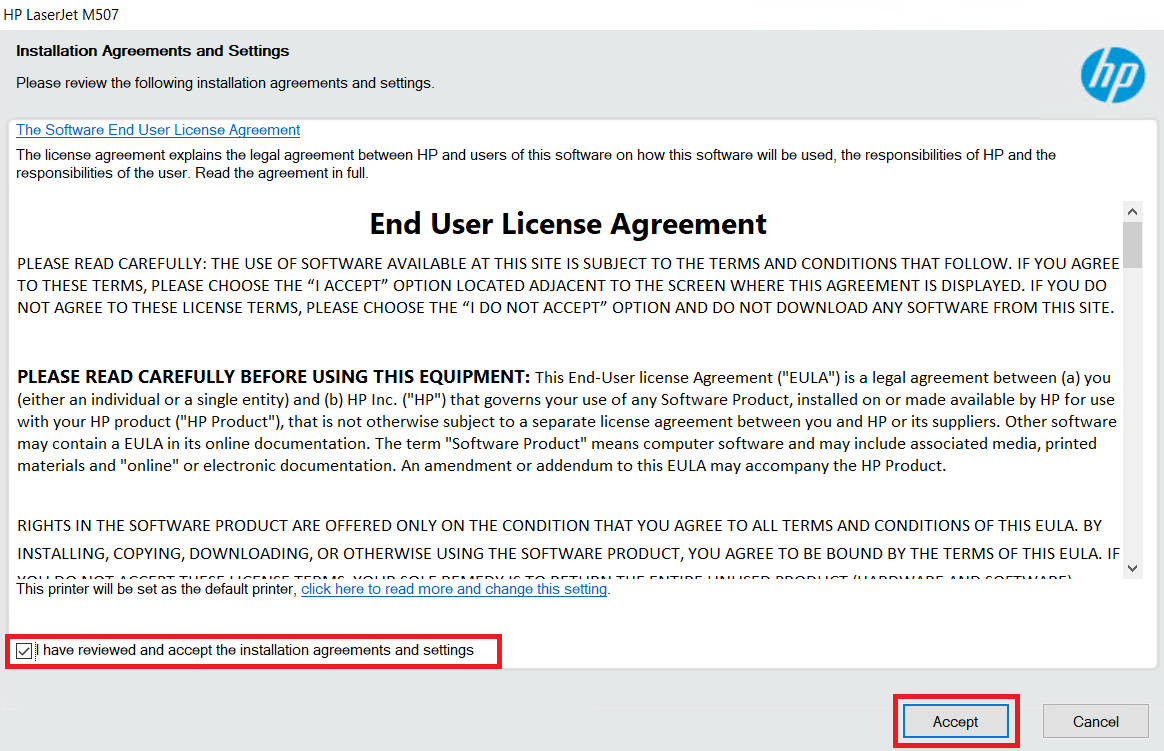
Task: Click the 'Please review the following installation agreements' text
Action: [225, 83]
